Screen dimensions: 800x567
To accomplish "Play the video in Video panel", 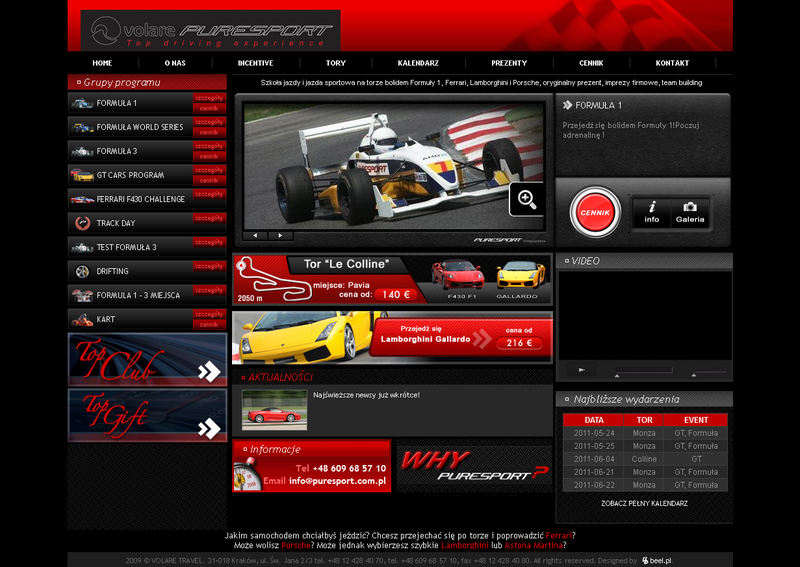I will pos(581,369).
